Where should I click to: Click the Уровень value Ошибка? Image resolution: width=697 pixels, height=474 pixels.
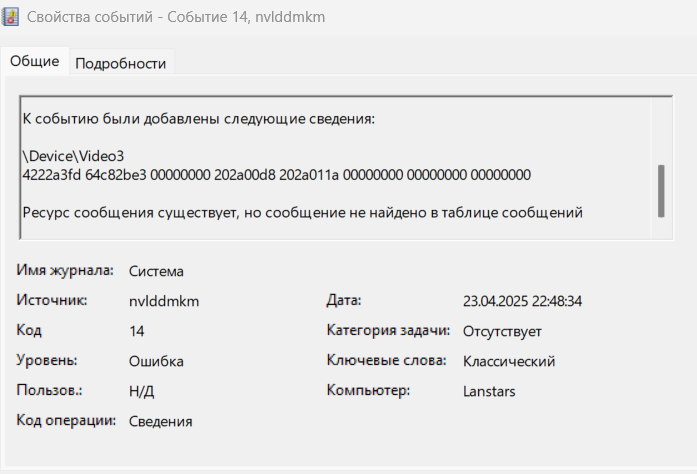156,361
